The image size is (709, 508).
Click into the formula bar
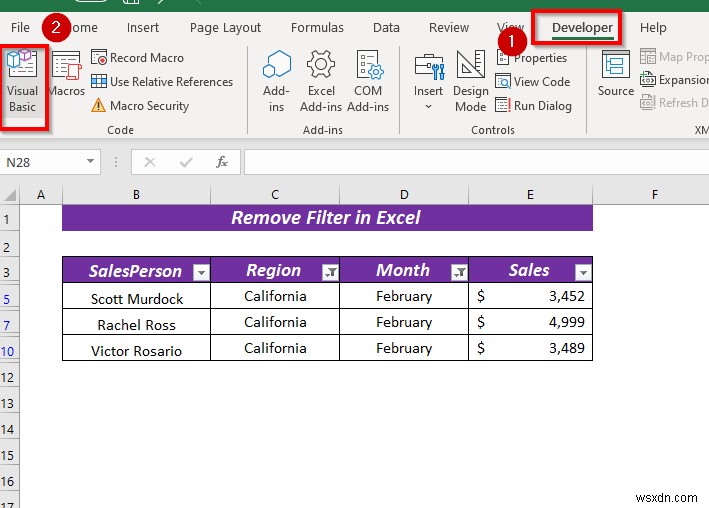pos(477,162)
